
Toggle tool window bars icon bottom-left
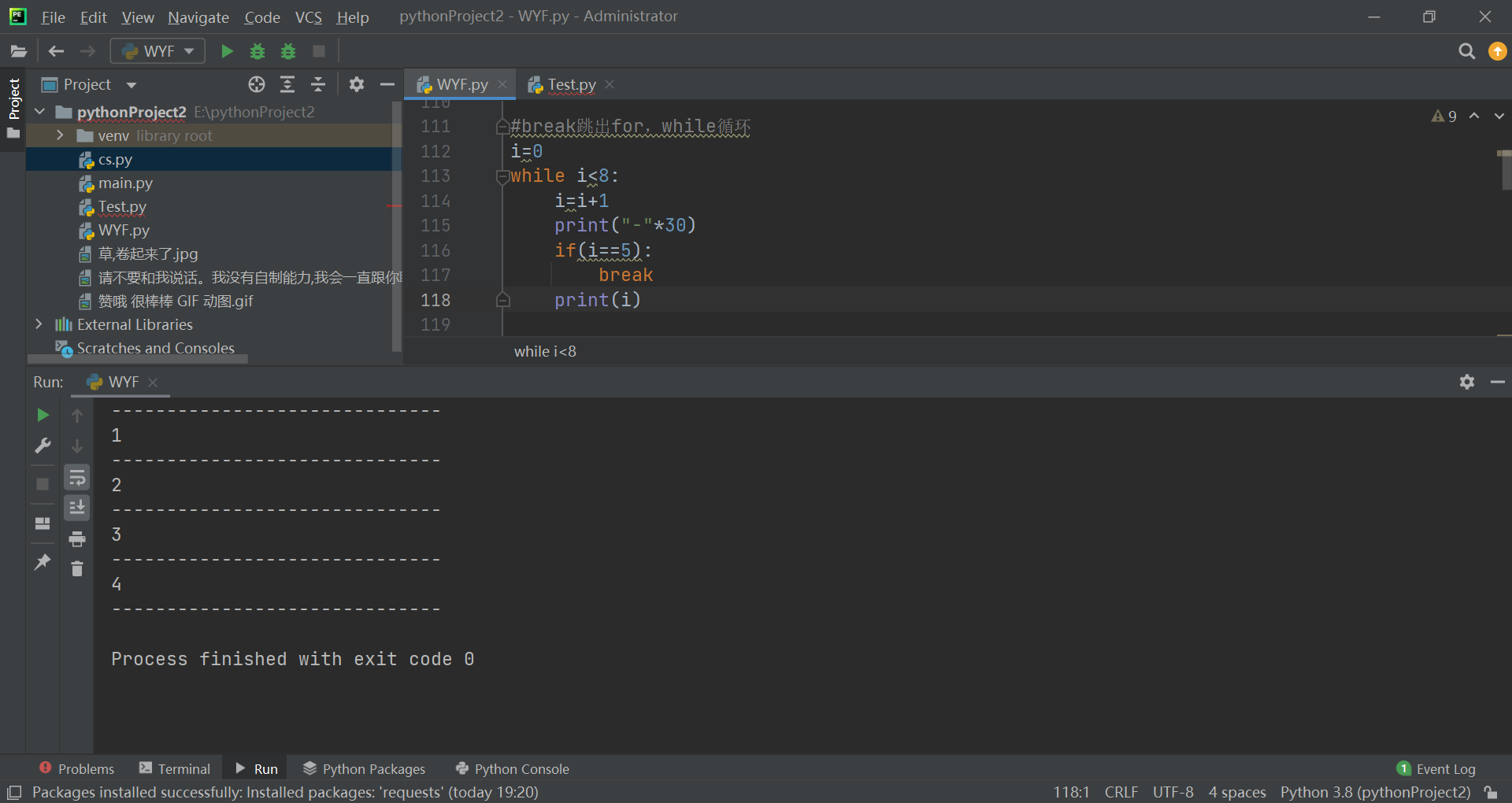point(14,792)
